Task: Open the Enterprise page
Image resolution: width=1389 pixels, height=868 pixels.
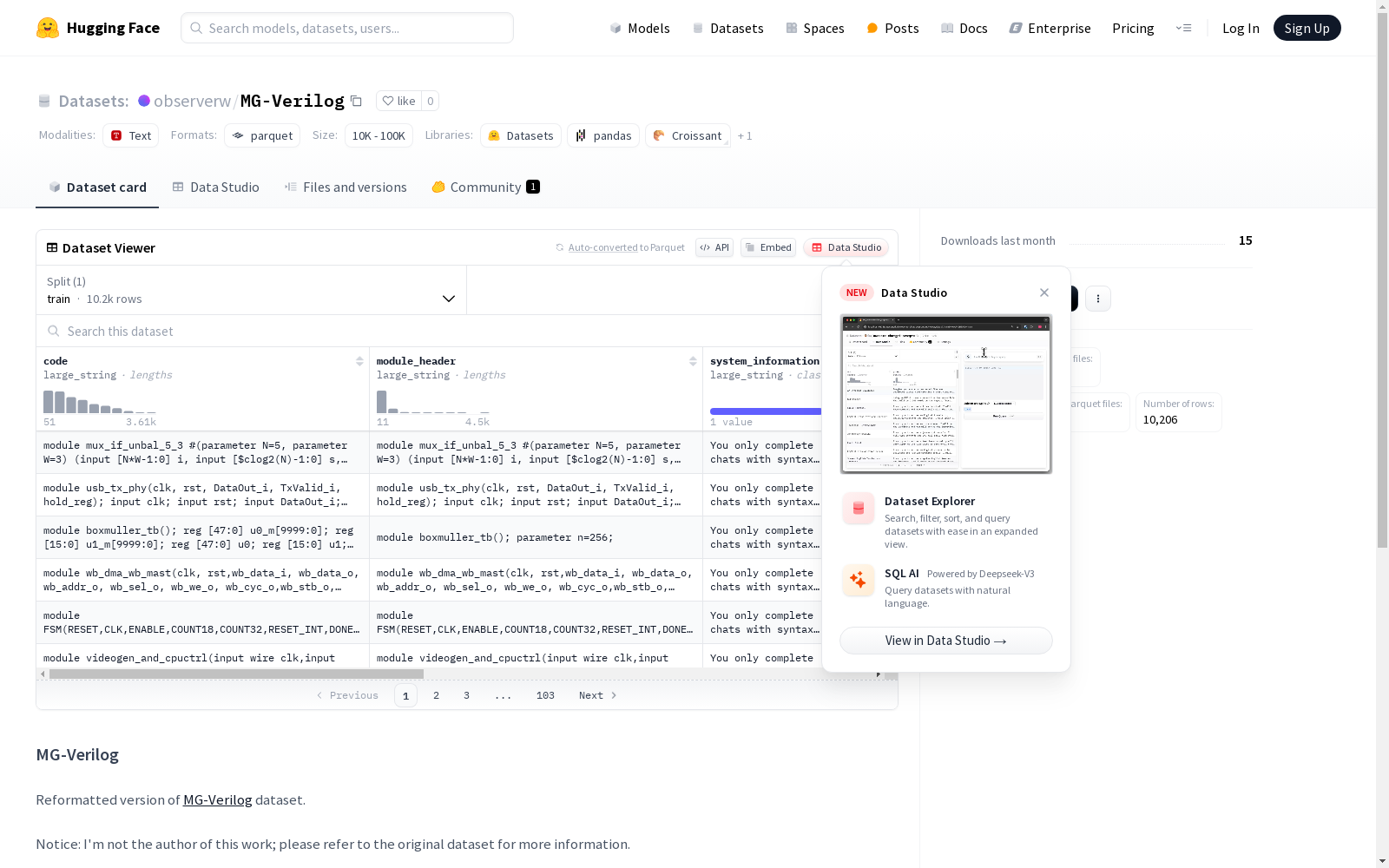Action: coord(1050,28)
